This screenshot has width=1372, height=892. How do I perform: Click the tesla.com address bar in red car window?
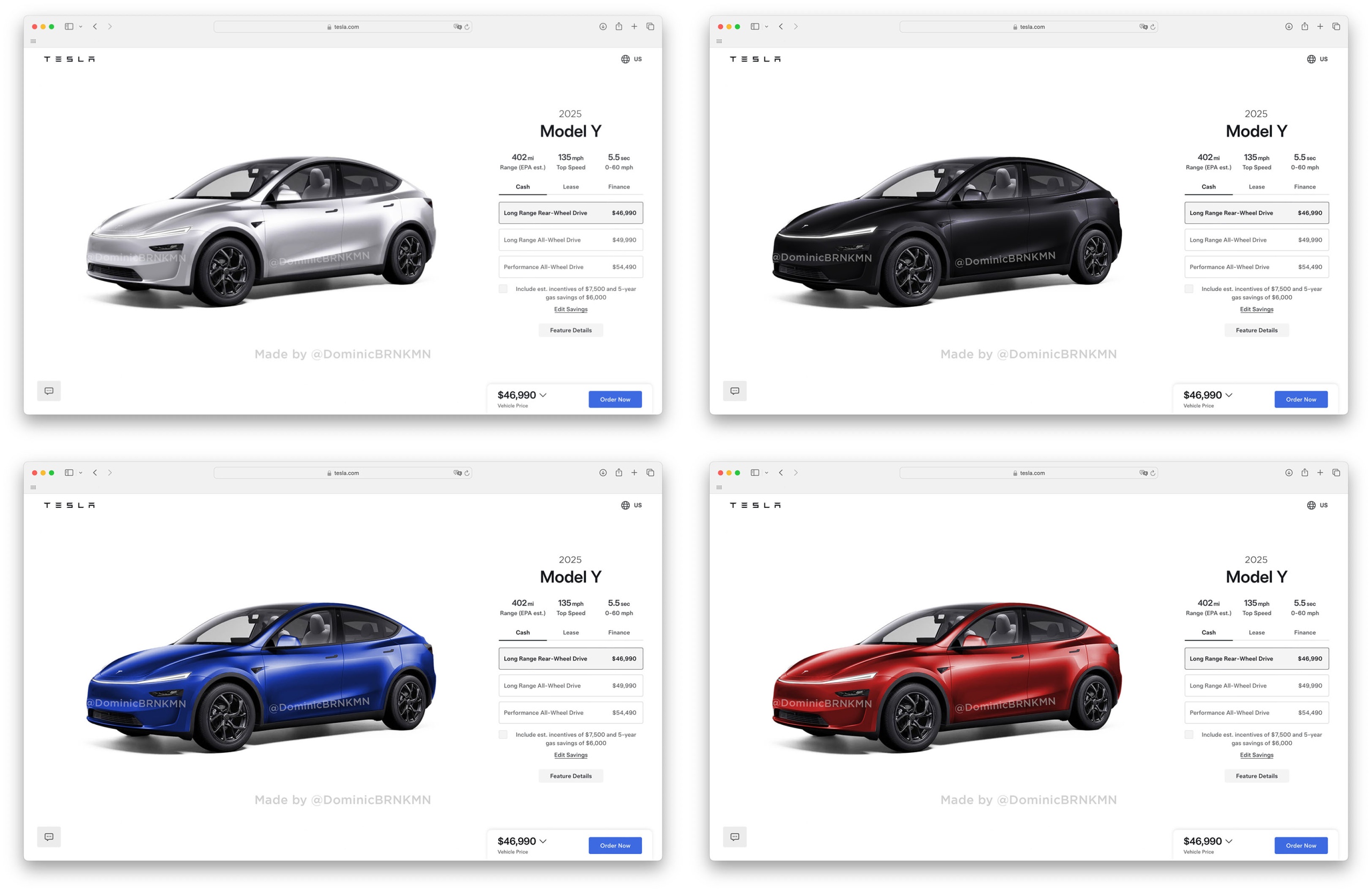tap(1029, 473)
